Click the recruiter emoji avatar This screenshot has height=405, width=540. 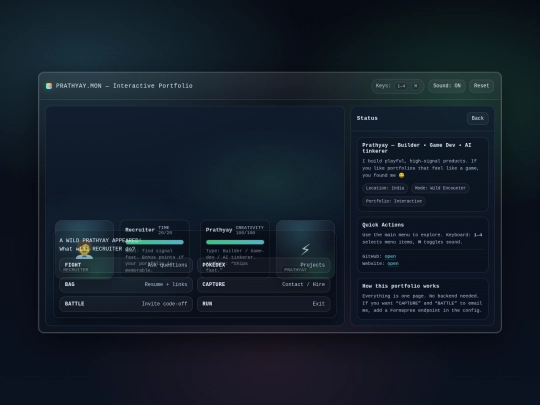84,250
